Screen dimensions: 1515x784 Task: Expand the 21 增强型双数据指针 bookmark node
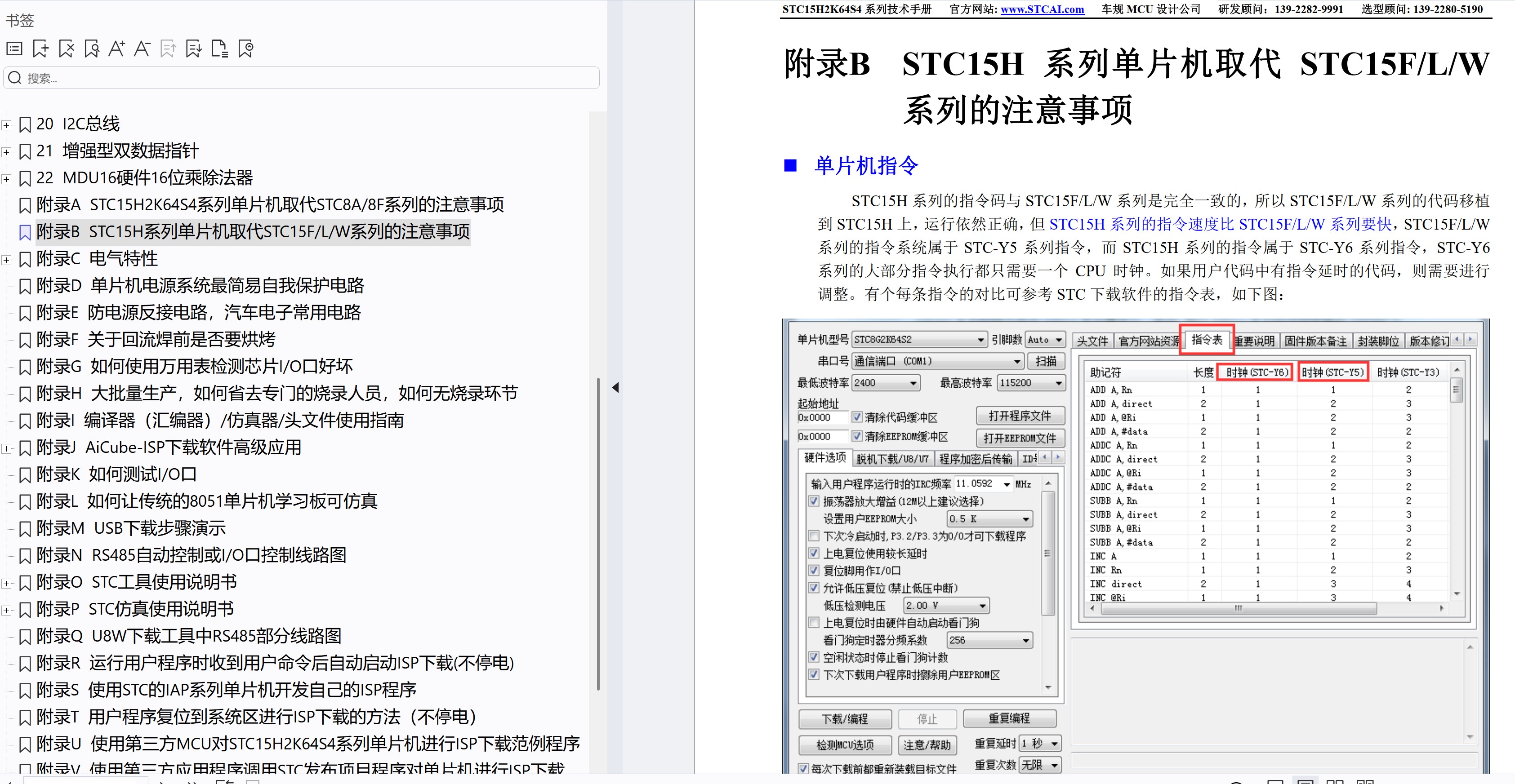(6, 151)
